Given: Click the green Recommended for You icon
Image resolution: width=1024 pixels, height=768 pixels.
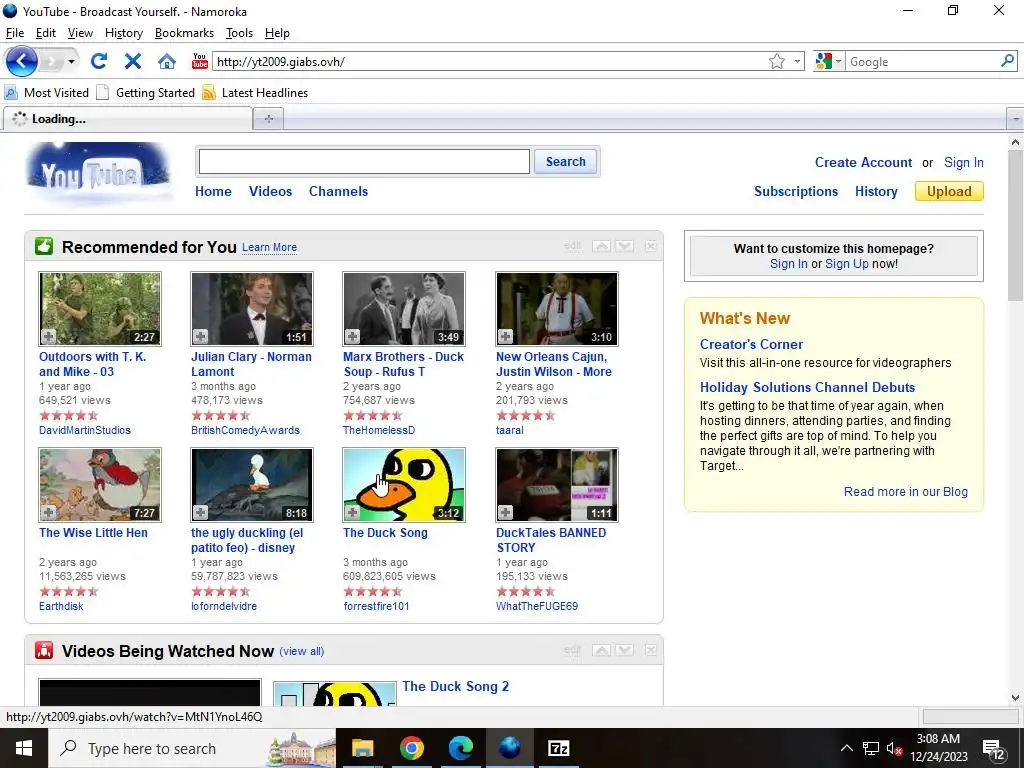Looking at the screenshot, I should pyautogui.click(x=44, y=246).
